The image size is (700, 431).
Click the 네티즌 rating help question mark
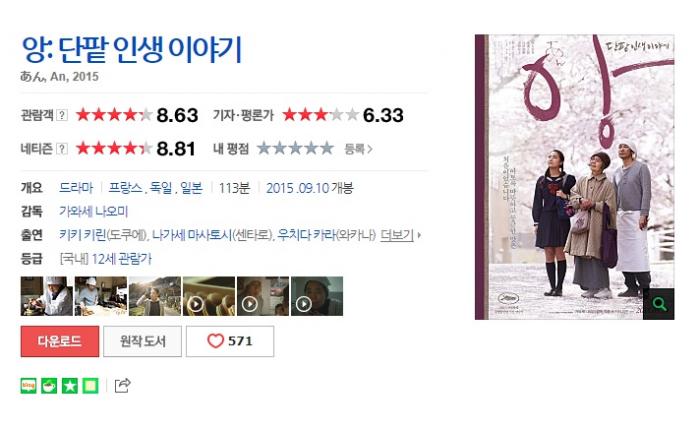coord(62,149)
